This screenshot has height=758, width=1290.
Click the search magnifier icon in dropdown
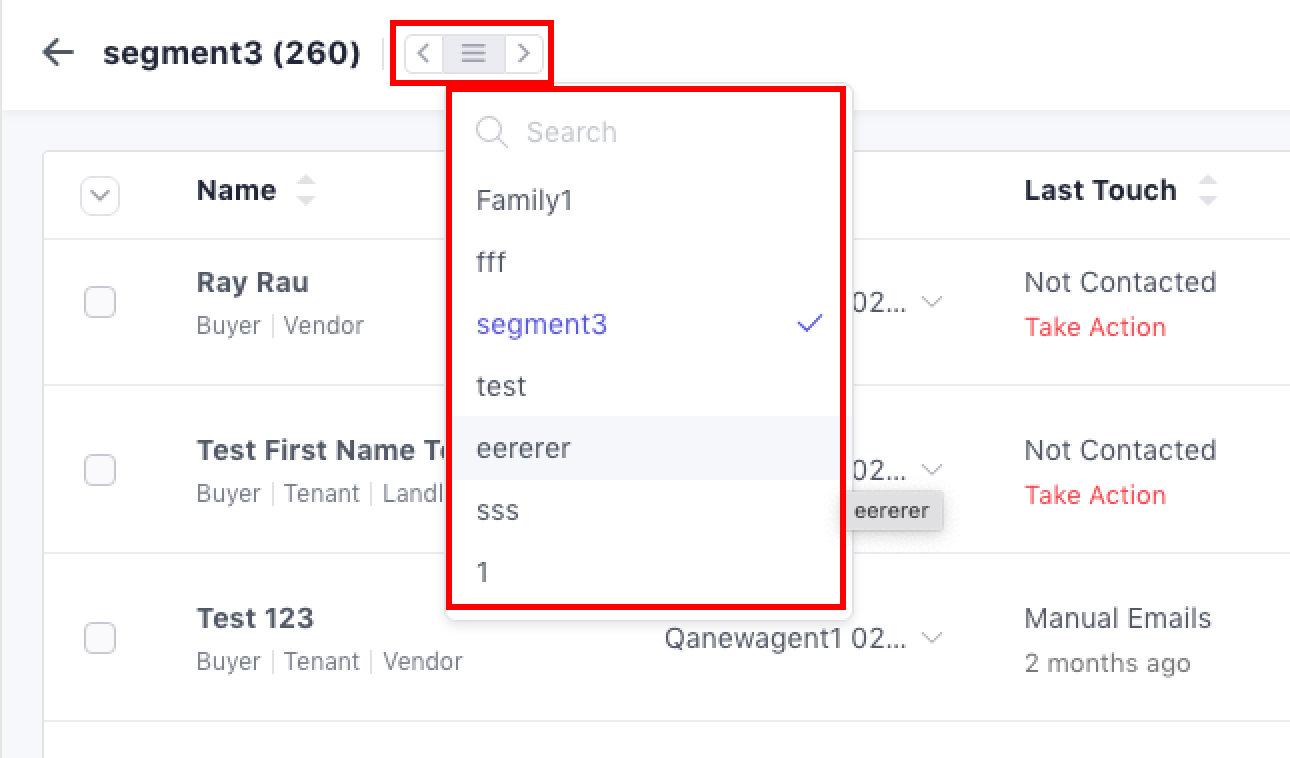coord(491,132)
